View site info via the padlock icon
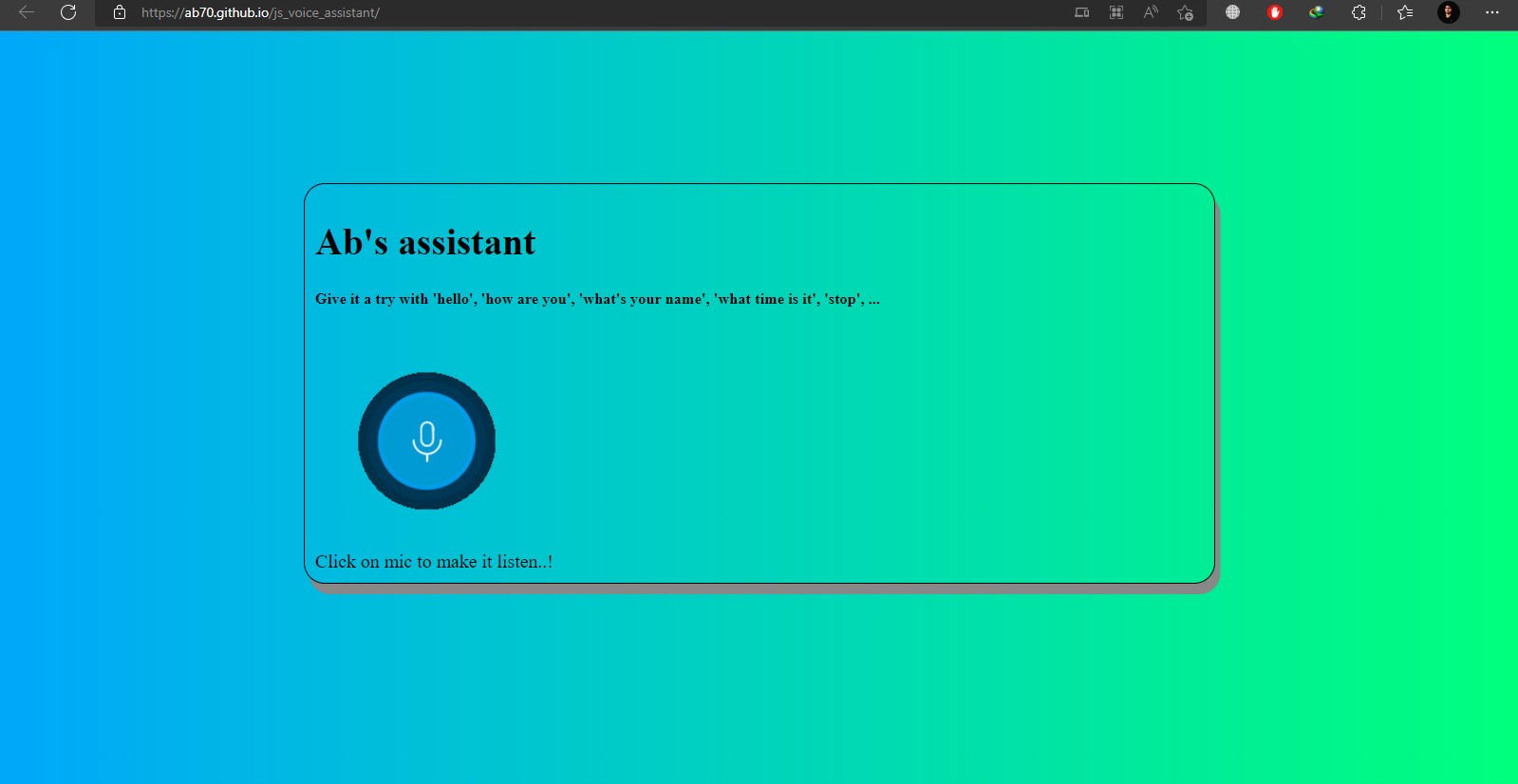The width and height of the screenshot is (1518, 784). point(120,12)
